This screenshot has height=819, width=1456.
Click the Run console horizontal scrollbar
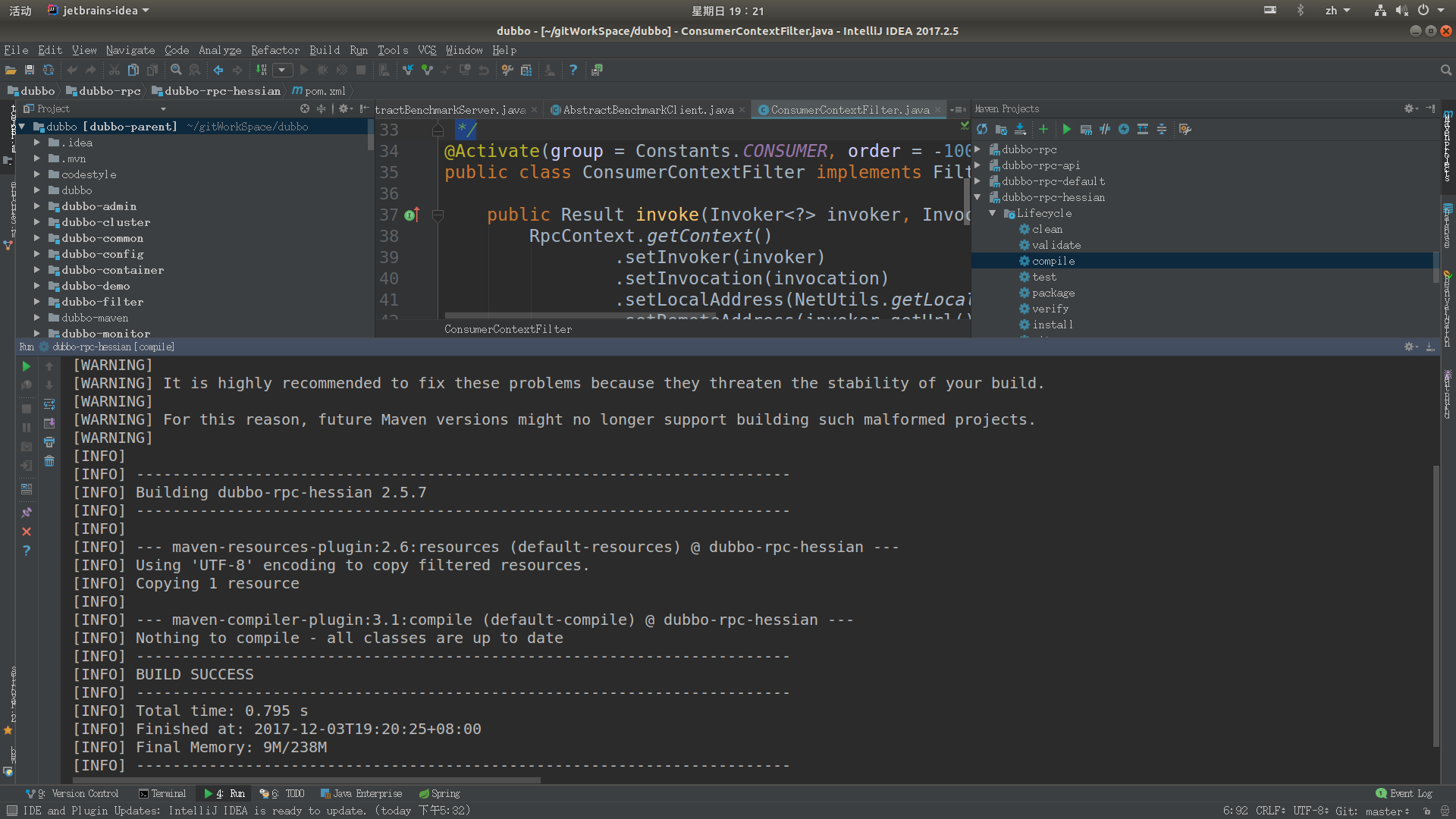click(x=307, y=780)
